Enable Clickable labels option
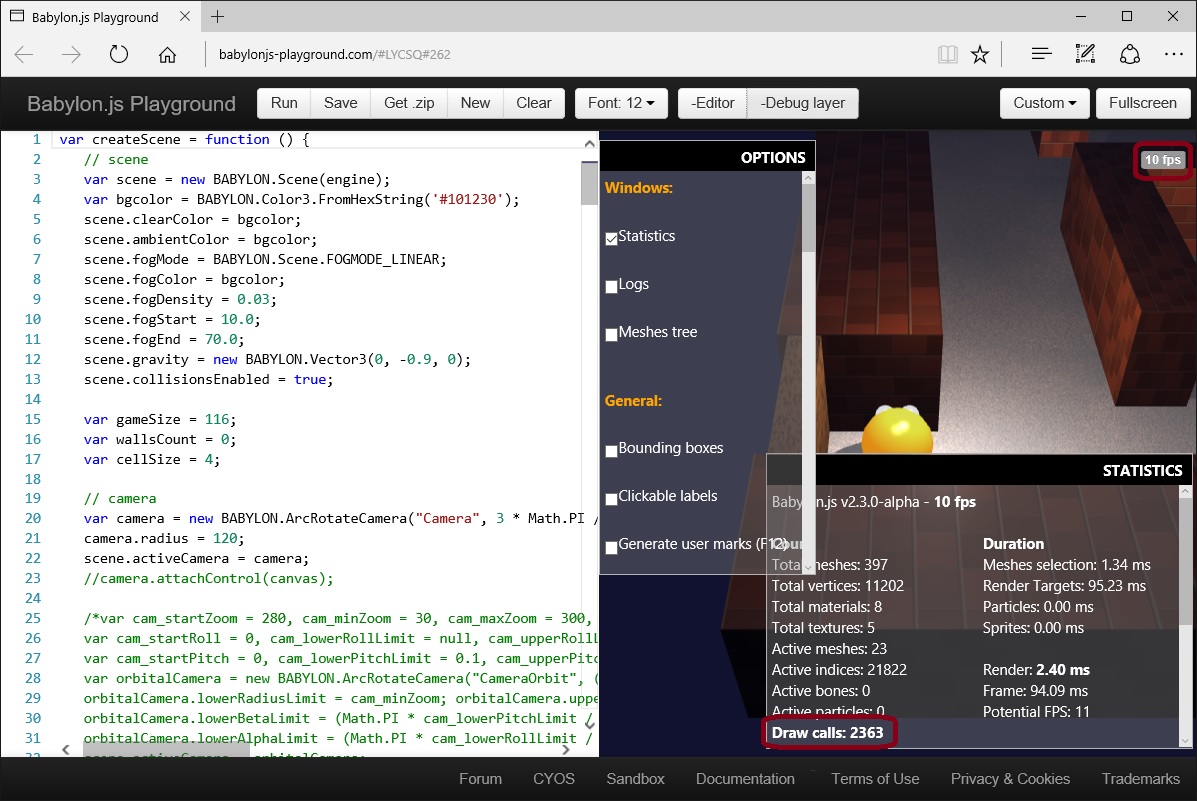The image size is (1197, 801). tap(611, 499)
